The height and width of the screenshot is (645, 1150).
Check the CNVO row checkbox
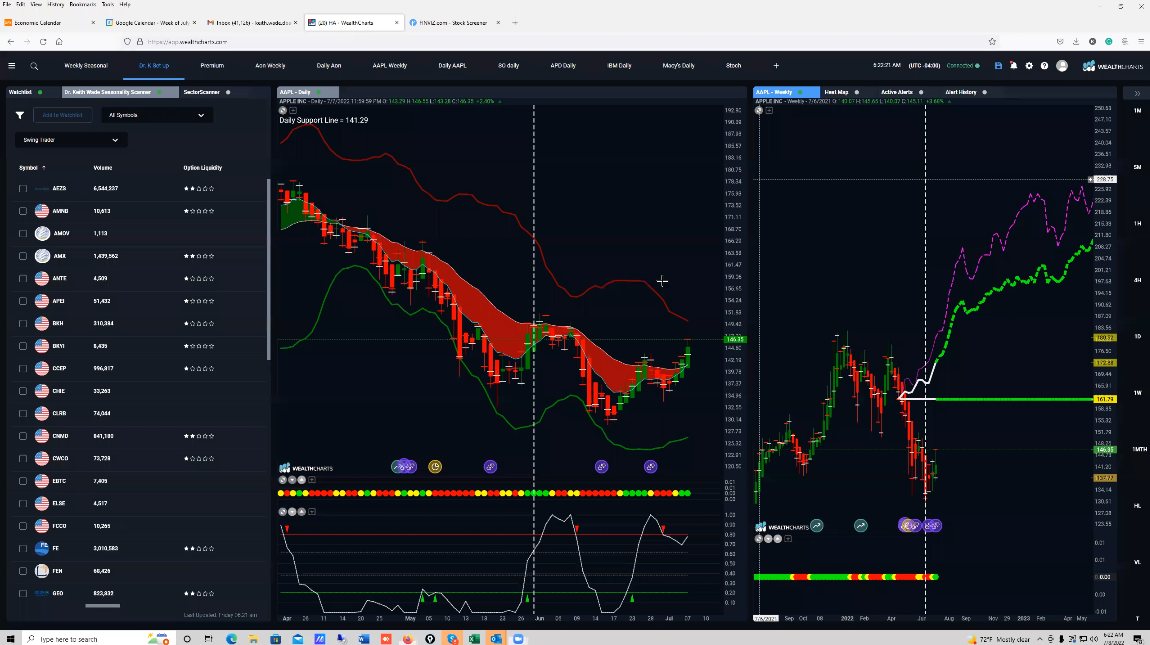tap(23, 436)
